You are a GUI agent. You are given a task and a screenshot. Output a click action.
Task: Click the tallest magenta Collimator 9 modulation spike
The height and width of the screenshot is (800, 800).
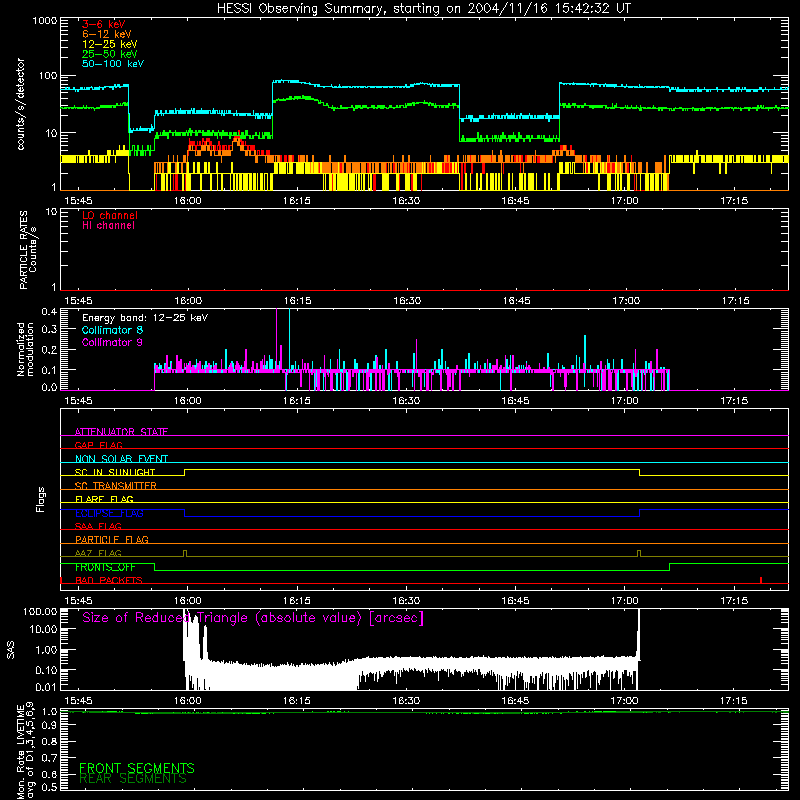pyautogui.click(x=277, y=337)
